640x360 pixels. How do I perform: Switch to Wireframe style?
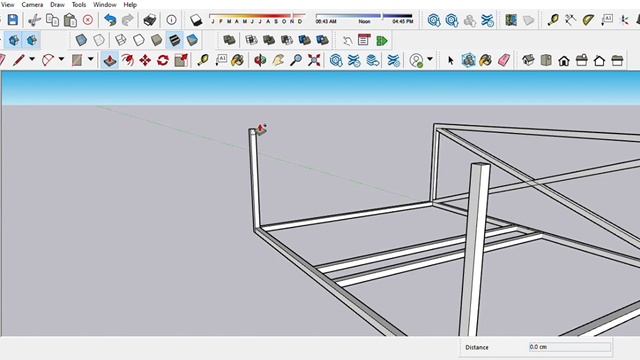(120, 40)
